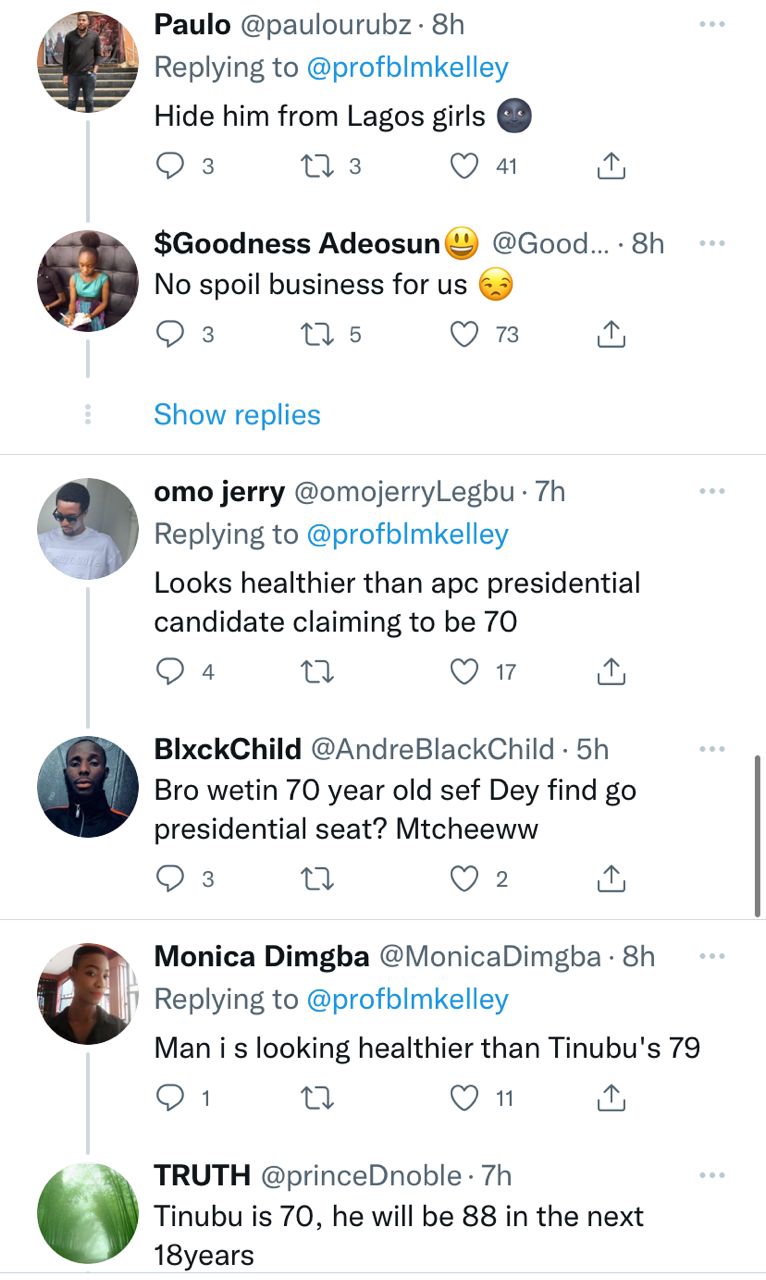Open more options on Paulo's tweet
Viewport: 766px width, 1280px height.
pos(712,24)
